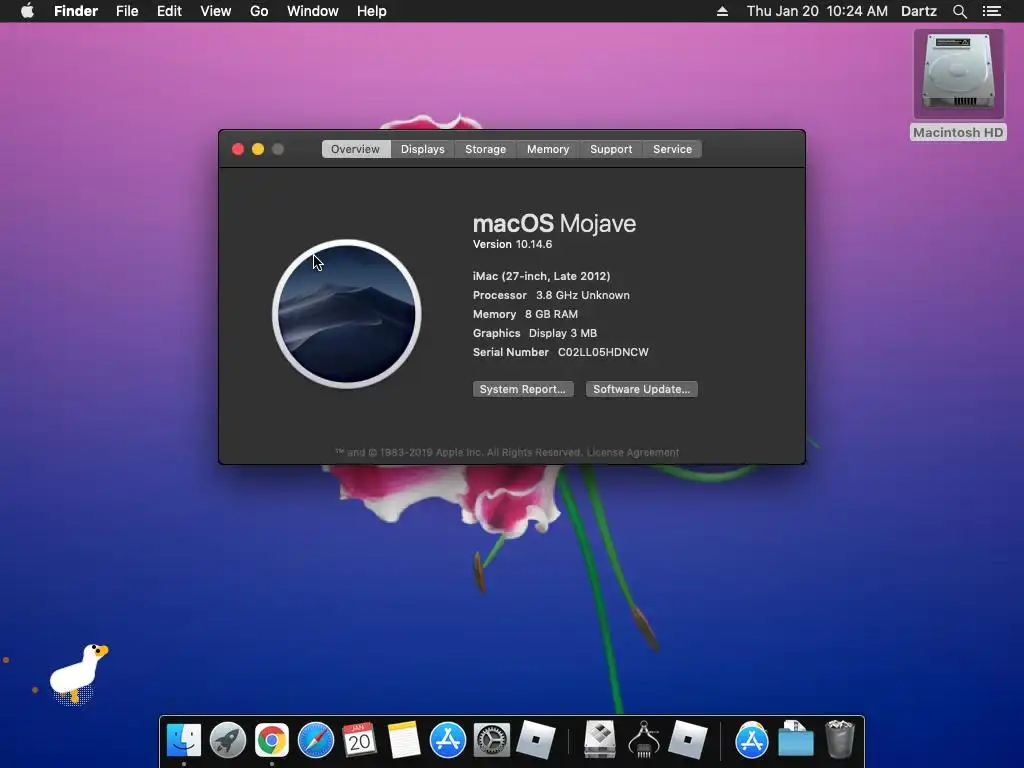The image size is (1024, 768).
Task: Open Safari compass icon in Dock
Action: (x=315, y=740)
